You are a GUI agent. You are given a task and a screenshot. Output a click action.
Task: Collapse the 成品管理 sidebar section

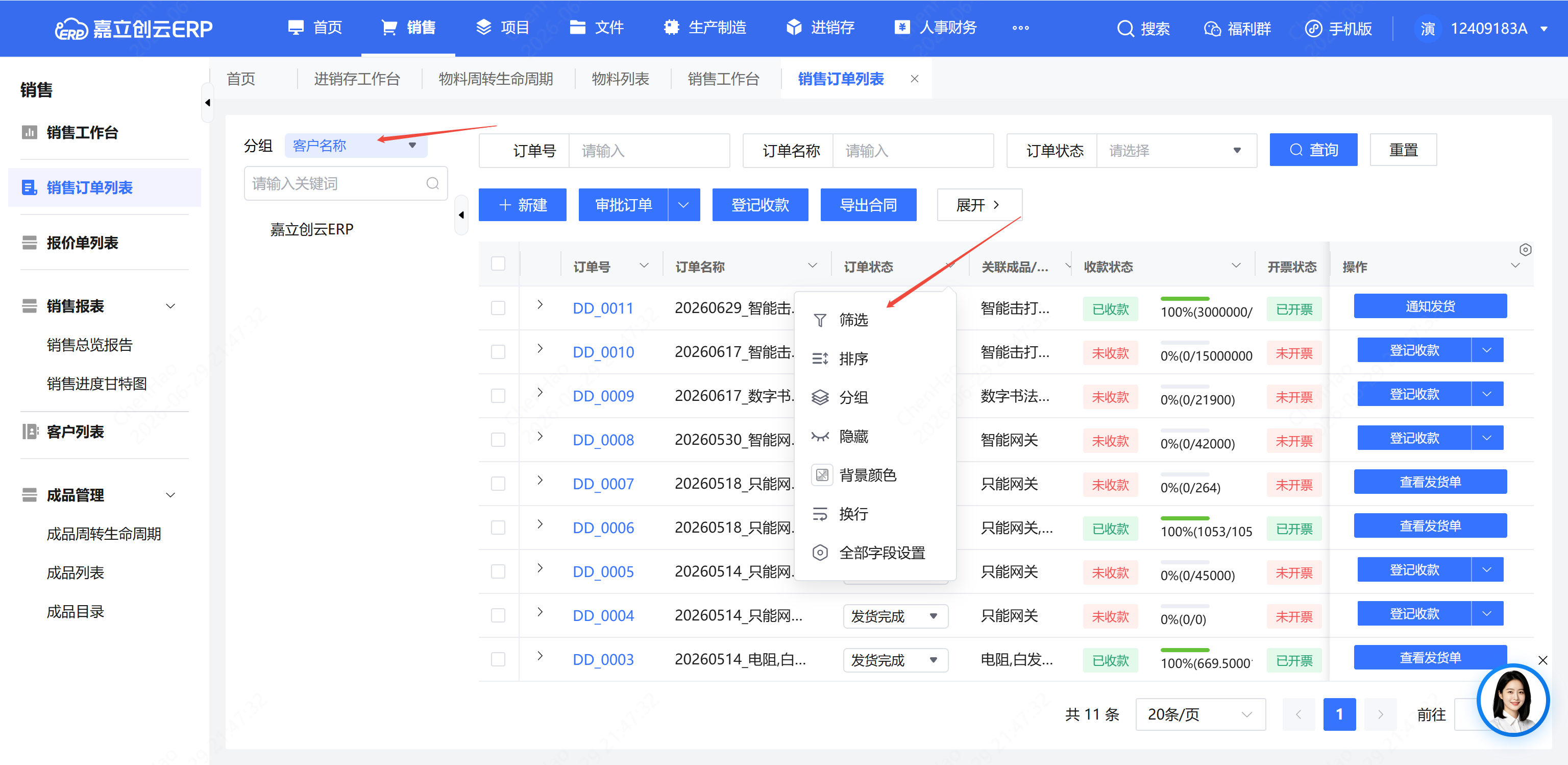pyautogui.click(x=170, y=494)
